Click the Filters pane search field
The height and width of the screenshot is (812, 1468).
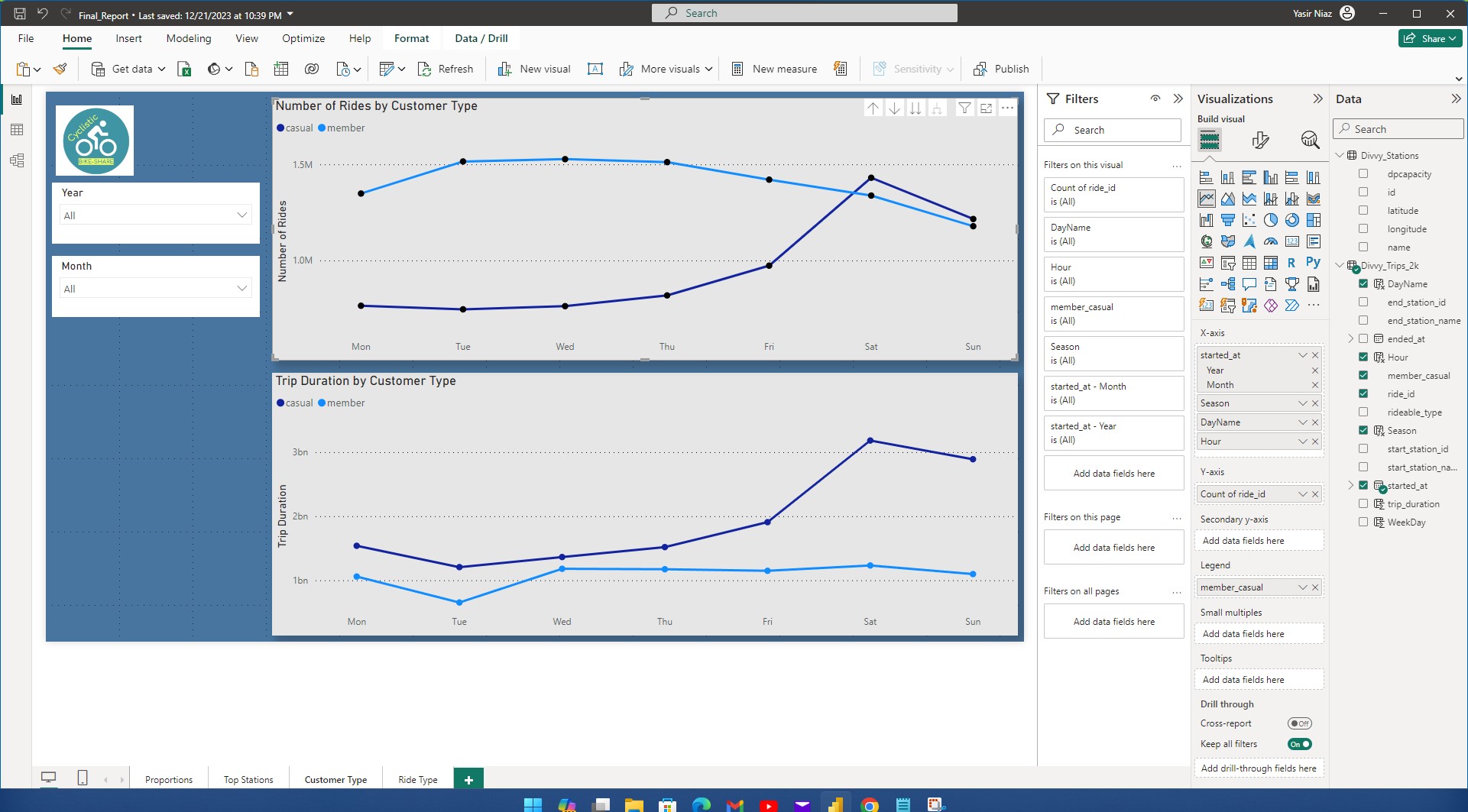[x=1113, y=130]
